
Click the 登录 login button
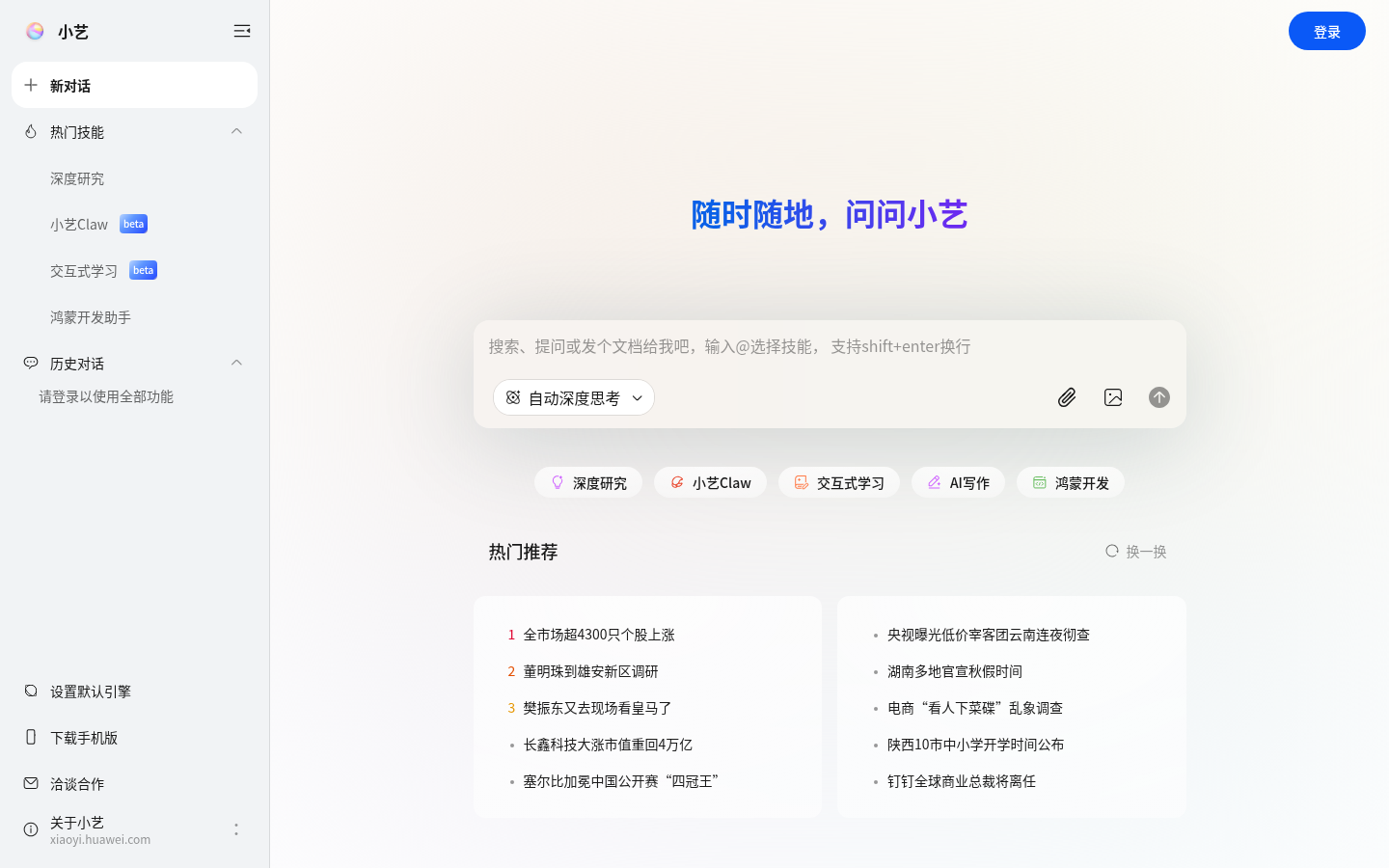tap(1326, 31)
